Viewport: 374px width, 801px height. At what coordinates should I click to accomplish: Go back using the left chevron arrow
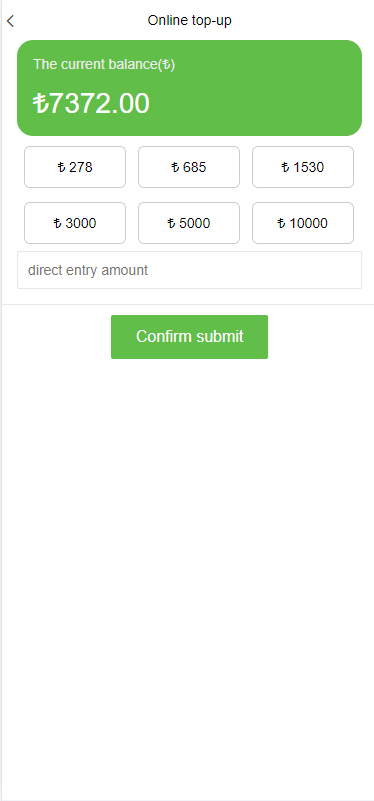(10, 21)
